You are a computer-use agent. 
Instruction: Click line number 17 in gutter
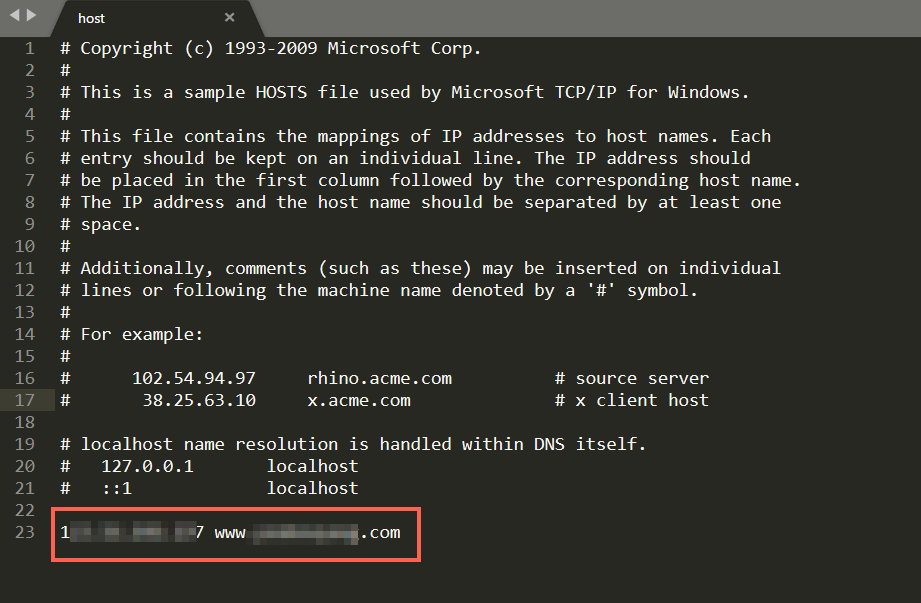click(25, 400)
